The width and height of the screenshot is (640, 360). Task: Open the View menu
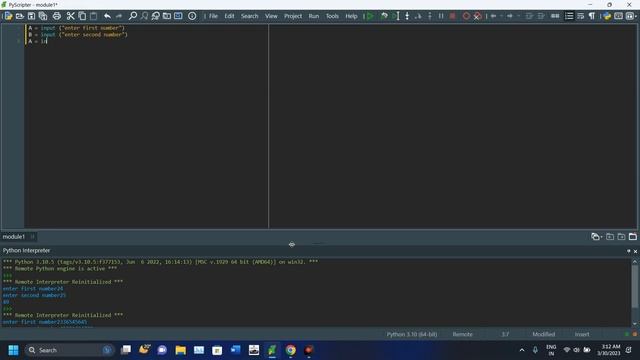click(271, 16)
